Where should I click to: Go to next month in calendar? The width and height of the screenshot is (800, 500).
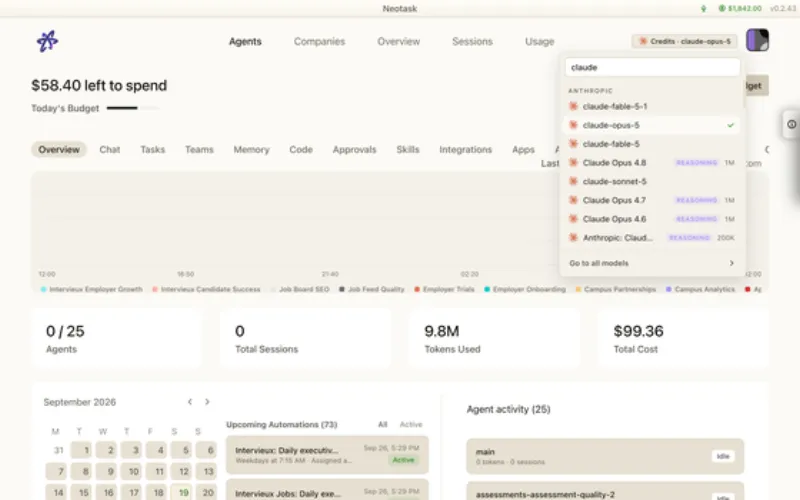pos(207,402)
